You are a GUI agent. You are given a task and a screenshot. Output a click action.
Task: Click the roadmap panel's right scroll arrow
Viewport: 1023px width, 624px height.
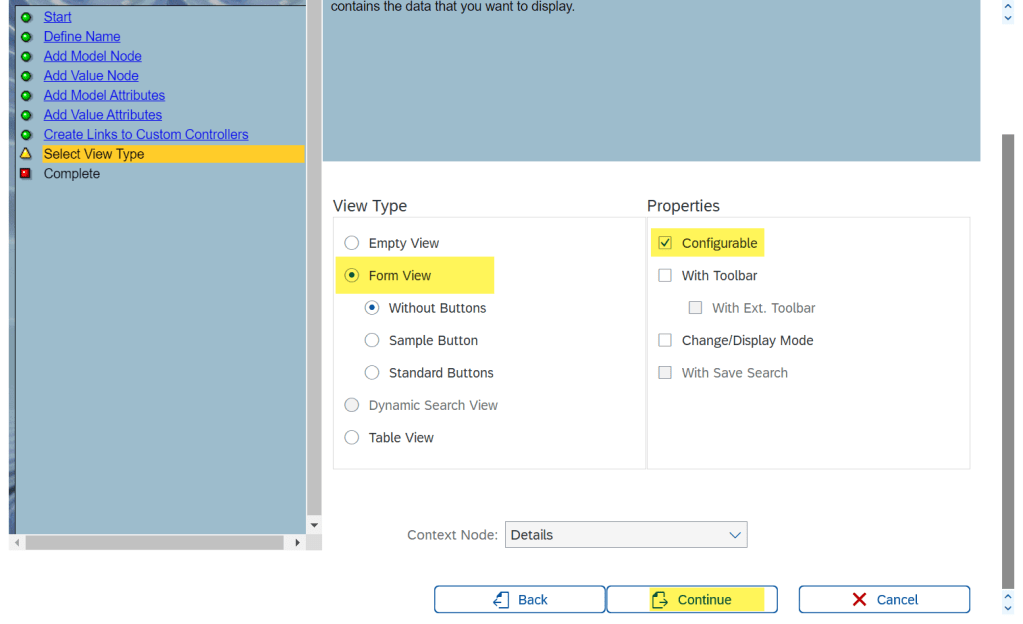point(297,543)
